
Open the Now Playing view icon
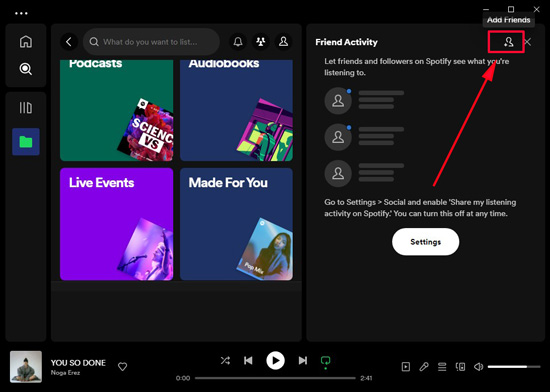tap(406, 367)
